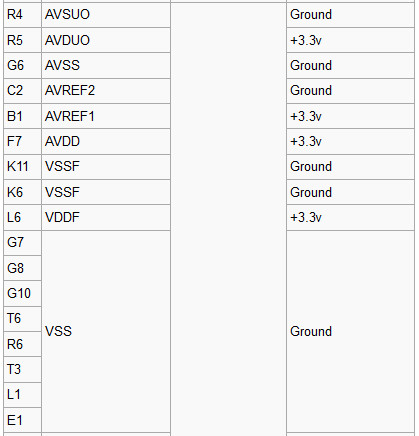Select the AVREF2 cell
419x436 pixels.
point(106,91)
